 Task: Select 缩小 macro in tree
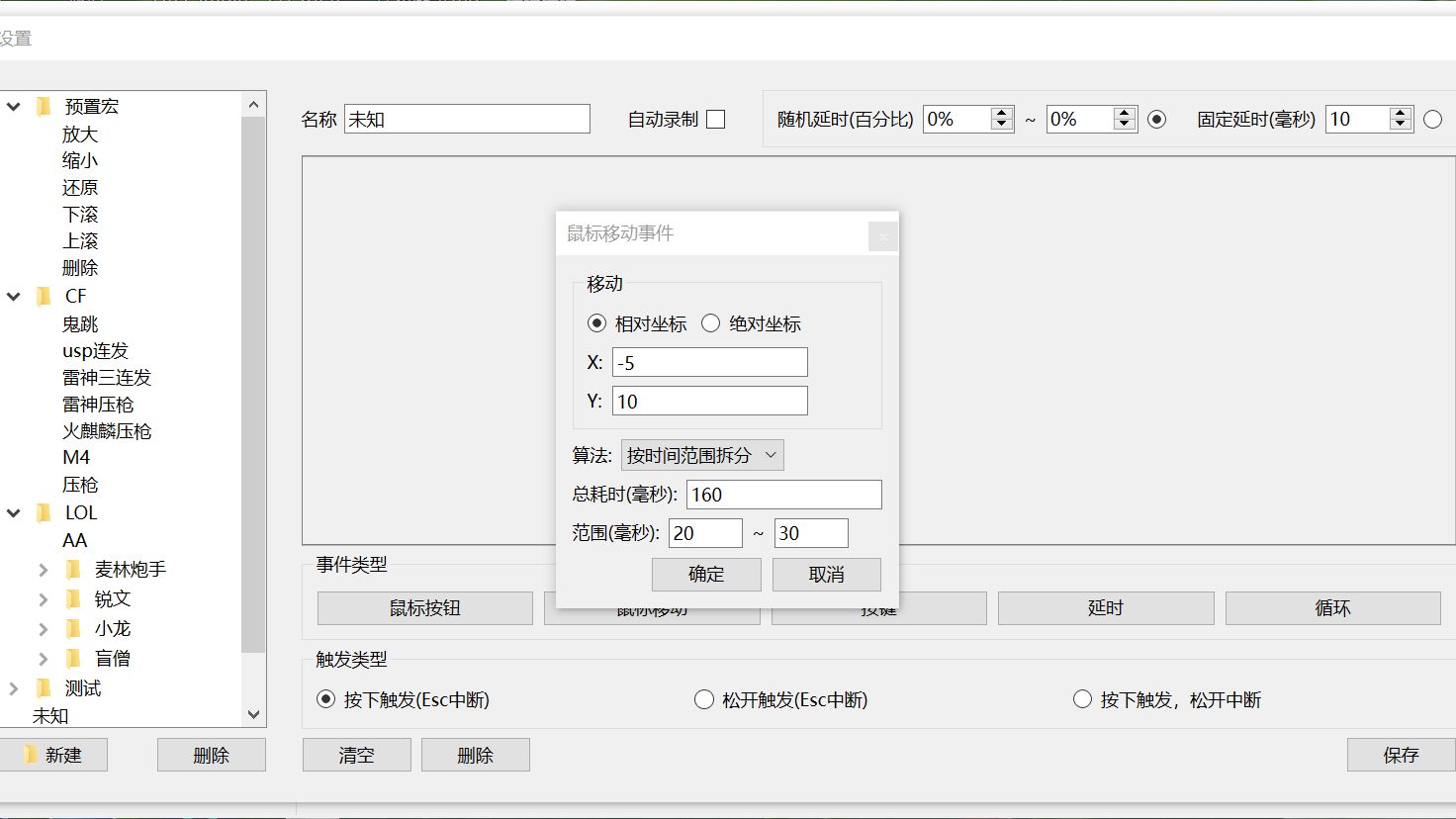80,160
